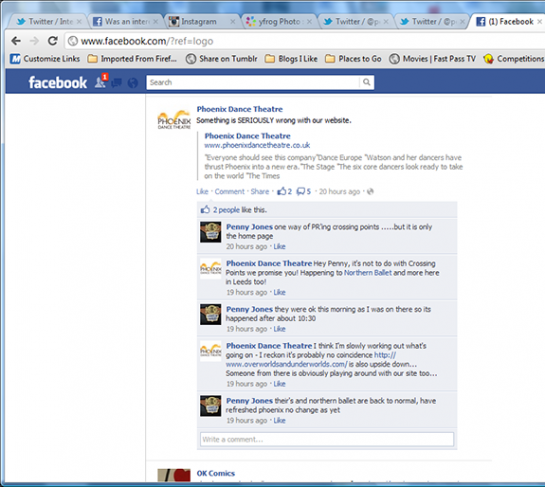Share the Phoenix Dance Theatre post
Screen dimensions: 545x487
point(260,192)
